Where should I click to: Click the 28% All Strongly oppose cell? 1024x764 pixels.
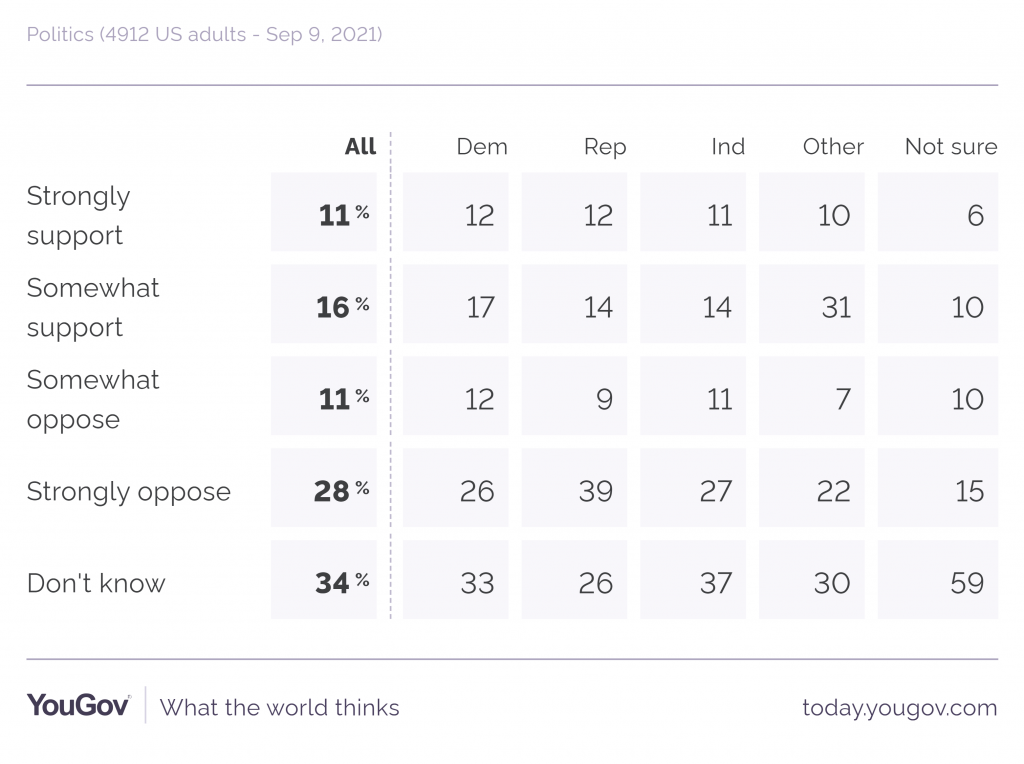pos(324,490)
